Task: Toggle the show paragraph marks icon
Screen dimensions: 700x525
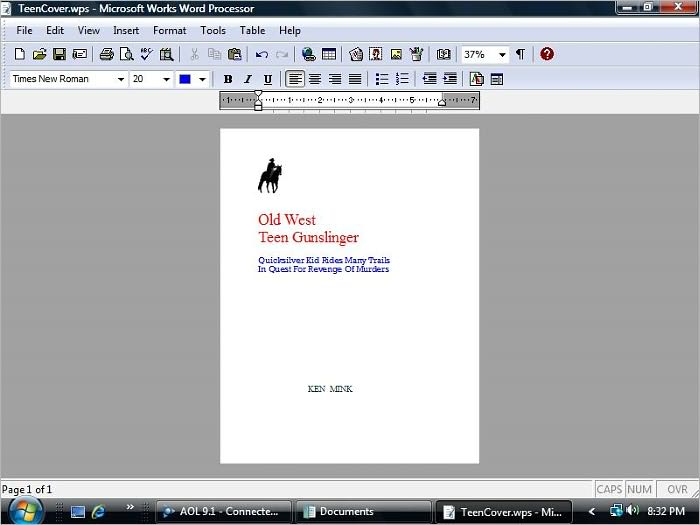Action: pos(520,54)
